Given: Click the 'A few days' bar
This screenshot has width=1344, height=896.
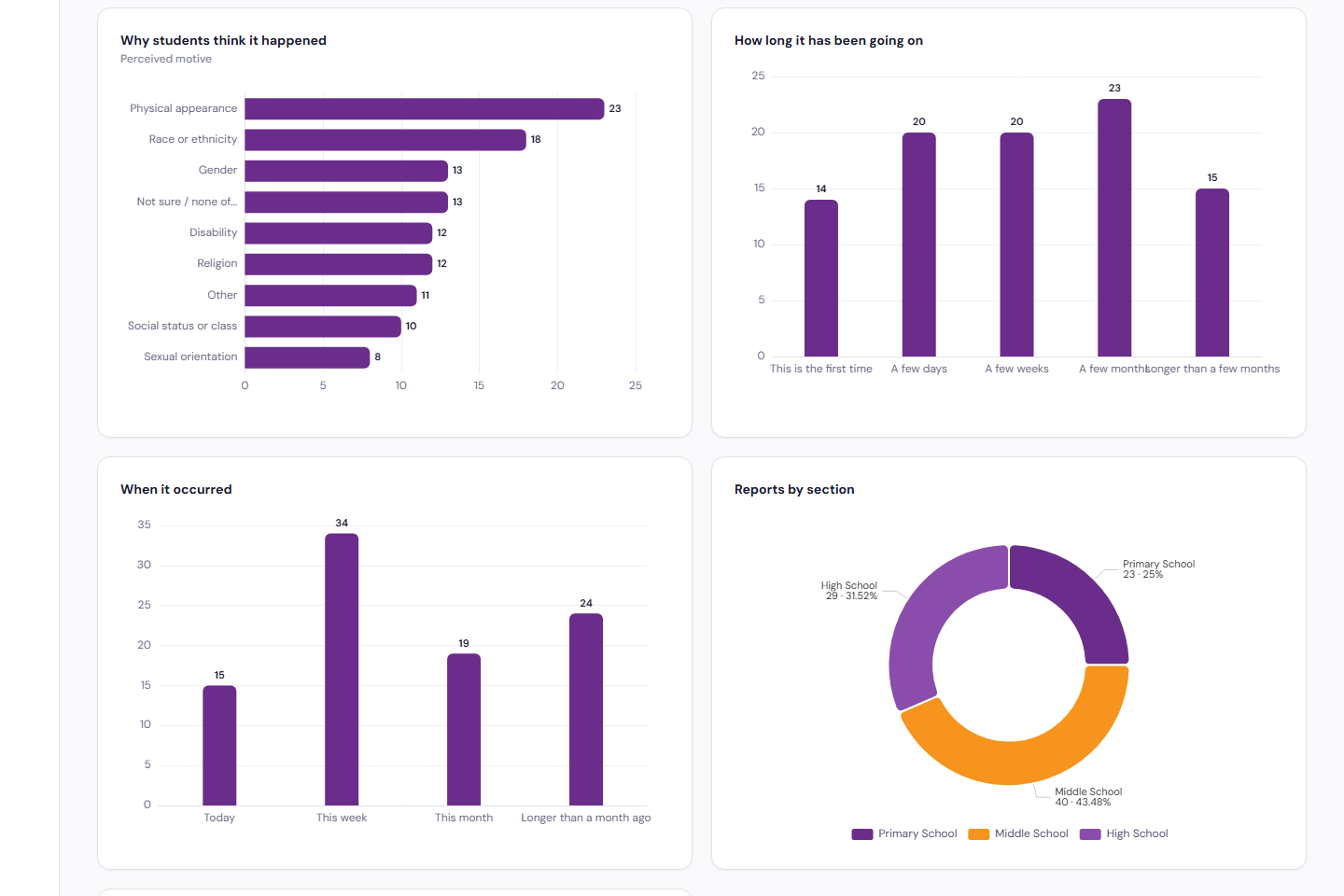Looking at the screenshot, I should [919, 245].
